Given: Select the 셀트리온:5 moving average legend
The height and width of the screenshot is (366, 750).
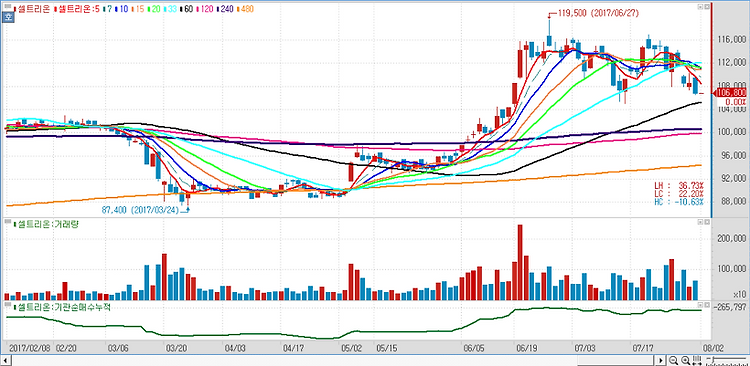Looking at the screenshot, I should point(77,9).
